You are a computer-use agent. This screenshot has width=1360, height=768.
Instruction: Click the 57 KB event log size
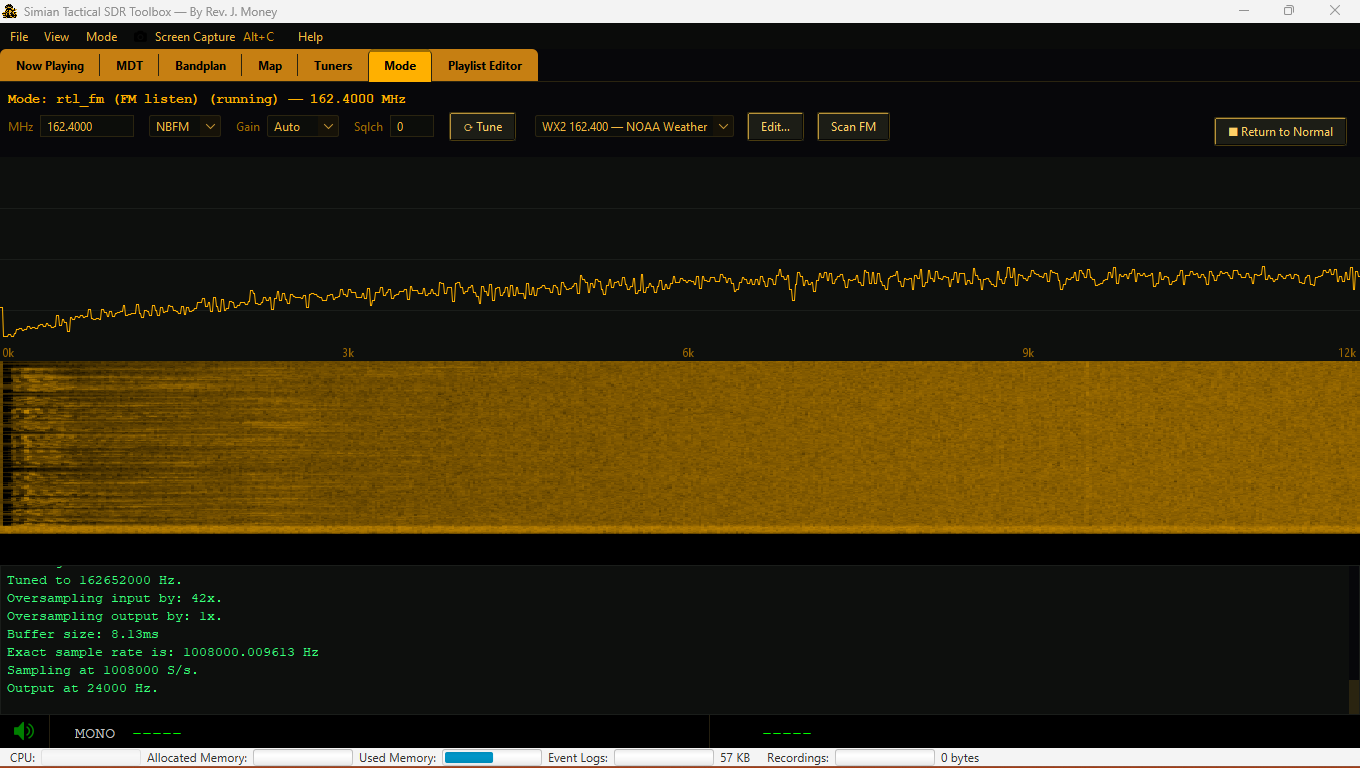point(735,758)
